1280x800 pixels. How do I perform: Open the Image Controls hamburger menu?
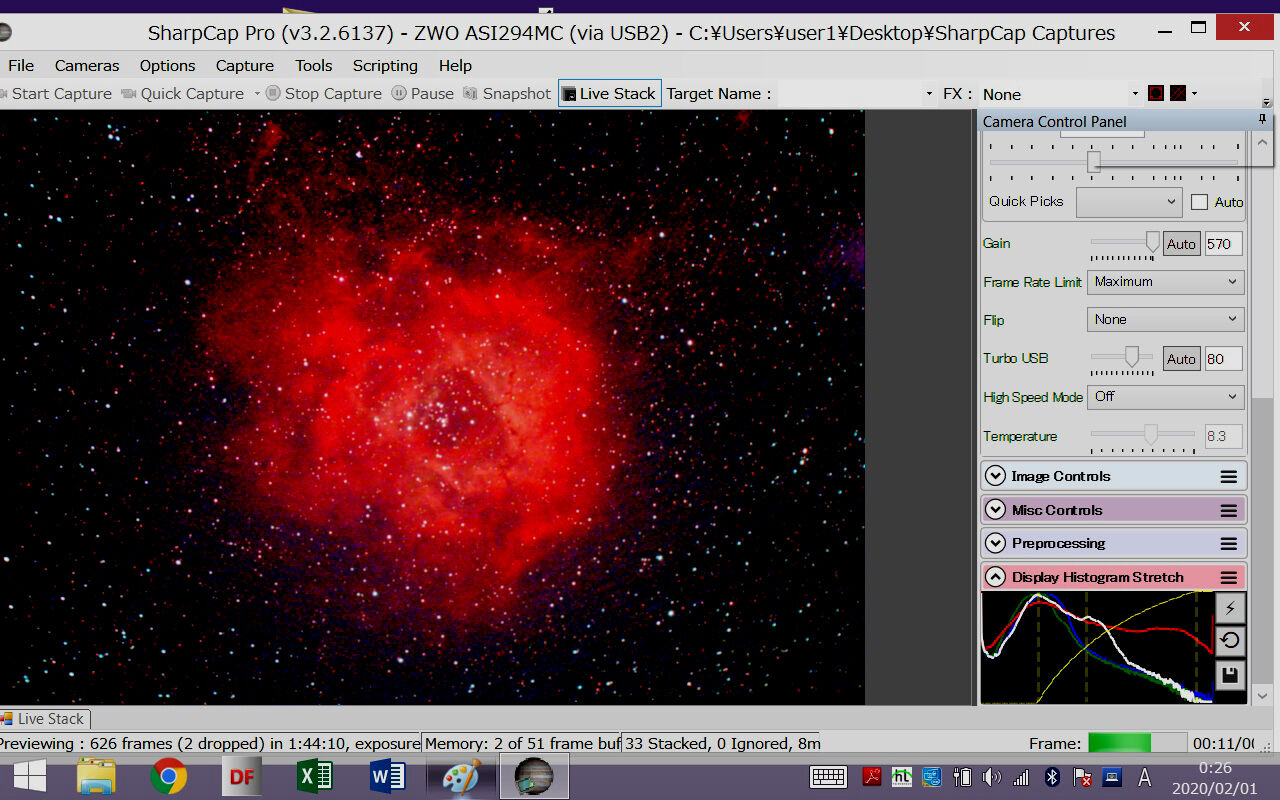1229,477
